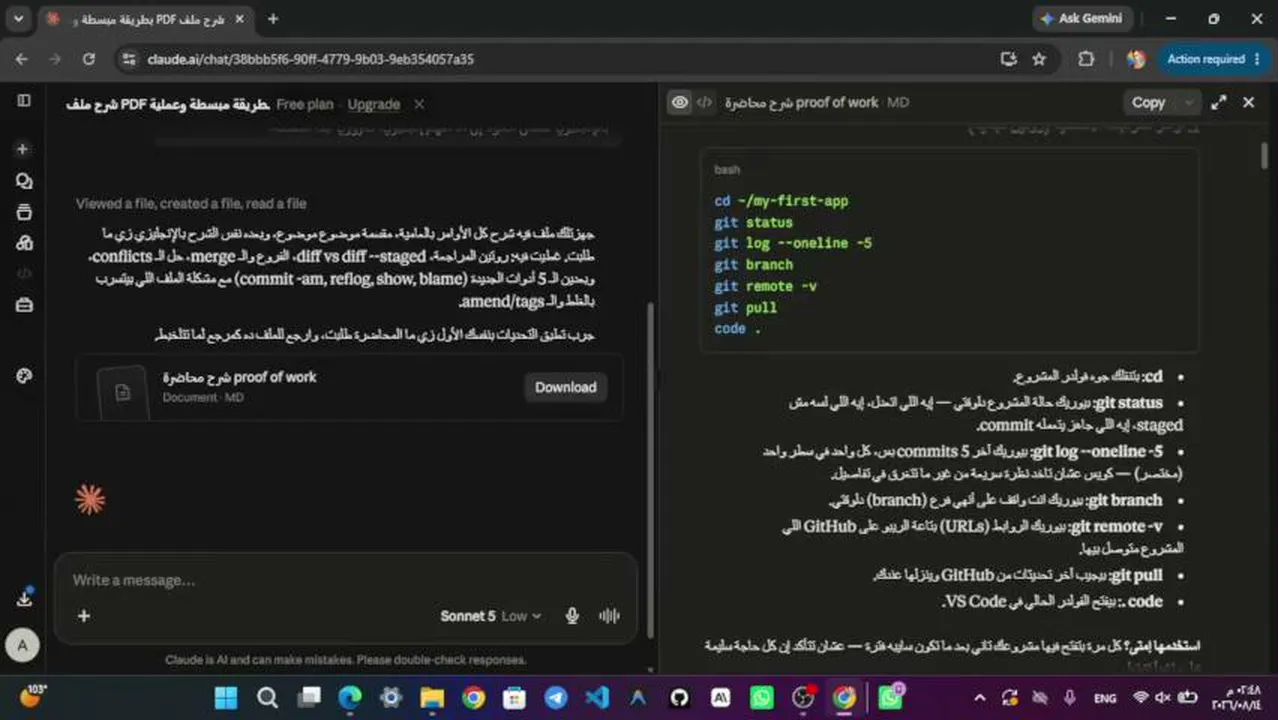Click 'code .' line in bash block

pos(737,328)
